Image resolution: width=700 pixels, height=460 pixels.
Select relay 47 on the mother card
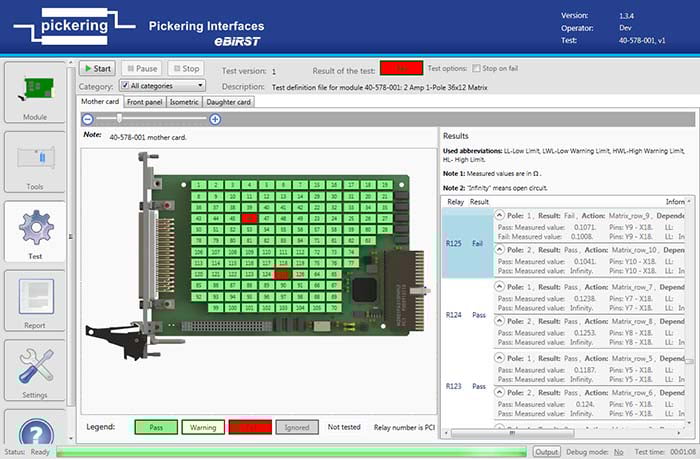[267, 218]
